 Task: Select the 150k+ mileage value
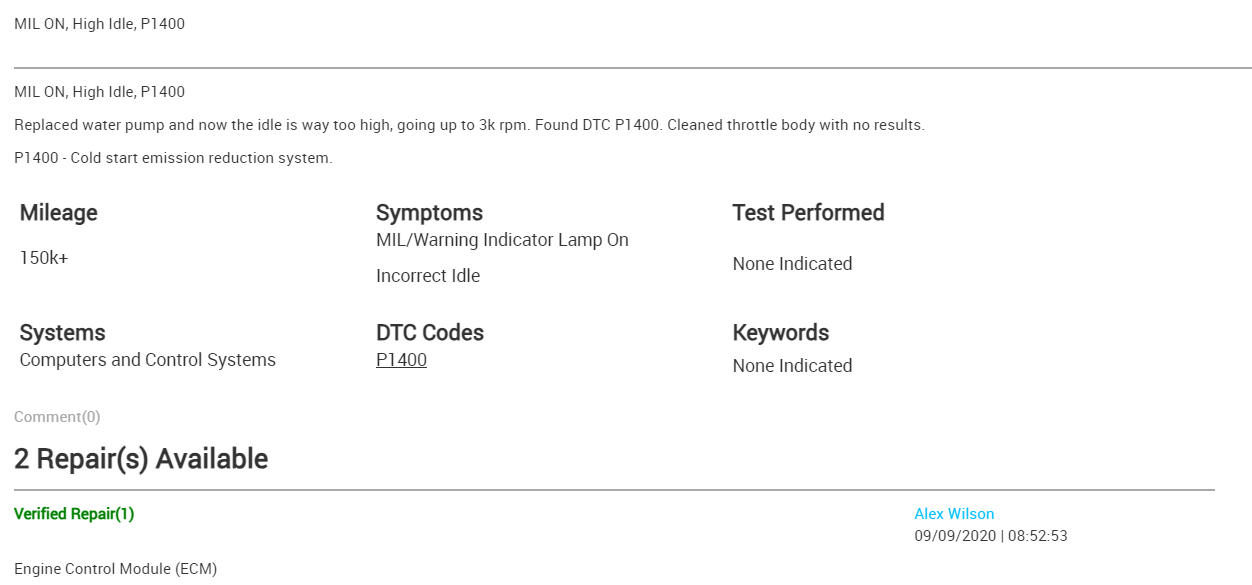click(x=44, y=258)
